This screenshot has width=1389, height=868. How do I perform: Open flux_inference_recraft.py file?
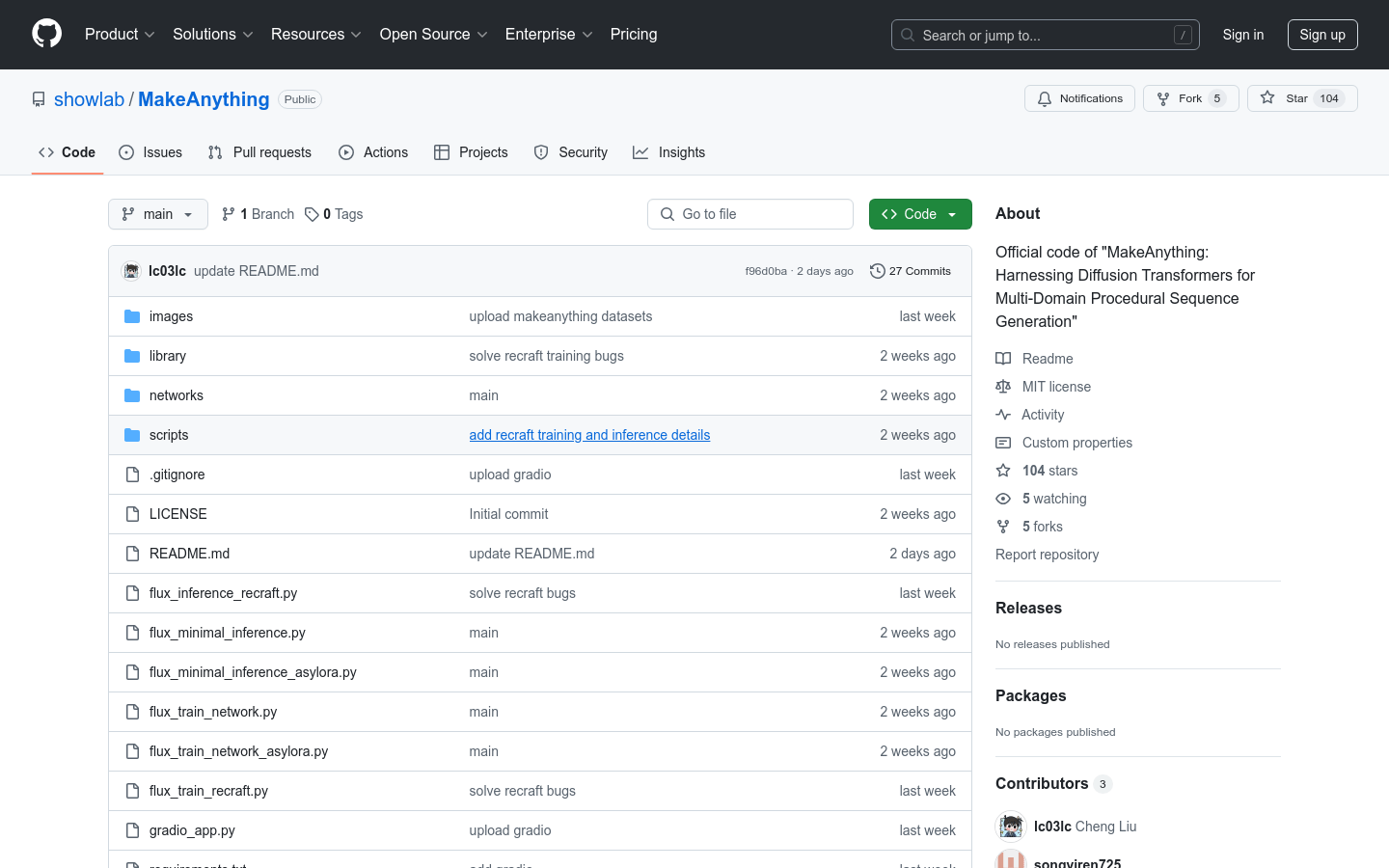223,593
